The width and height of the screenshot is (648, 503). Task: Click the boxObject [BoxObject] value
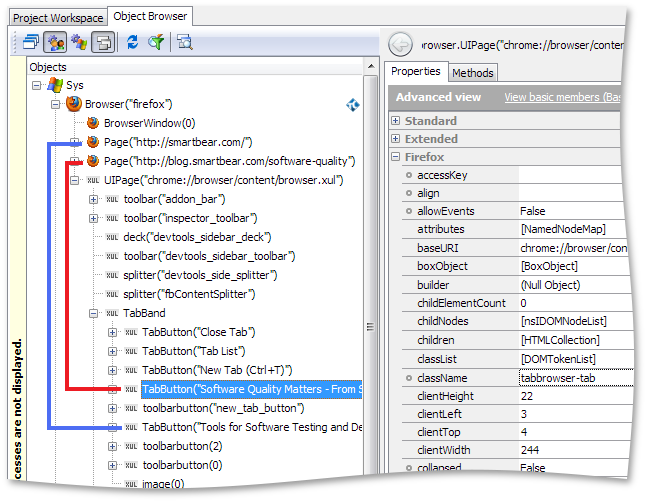[x=549, y=266]
